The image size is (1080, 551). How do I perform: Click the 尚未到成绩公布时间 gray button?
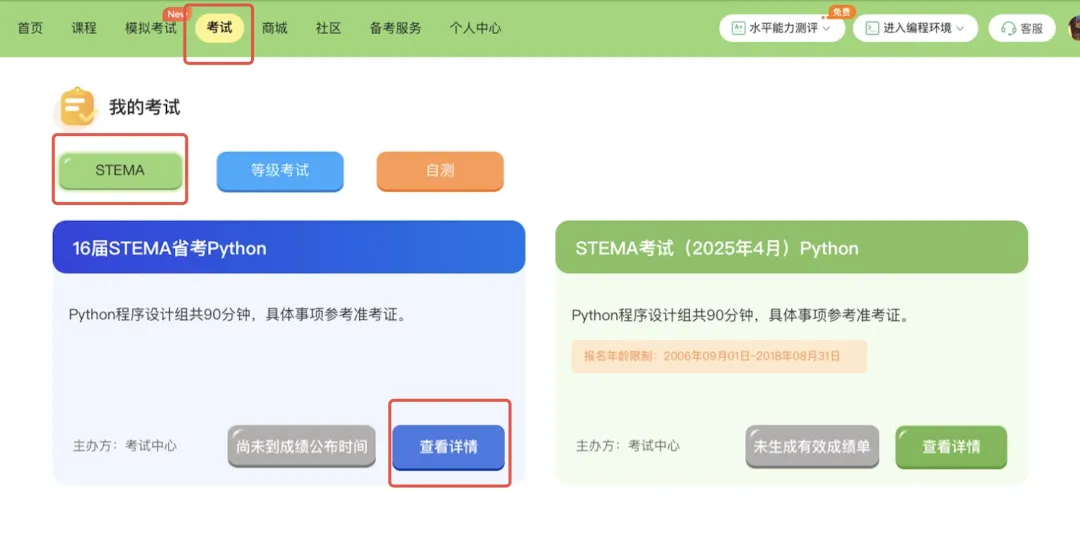[x=302, y=446]
